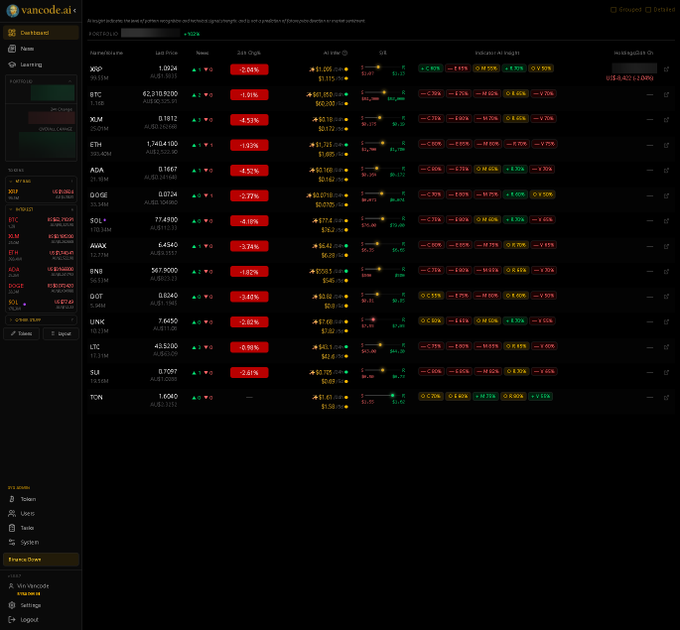Open external link icon in DOGE row
This screenshot has width=680, height=630.
click(666, 196)
